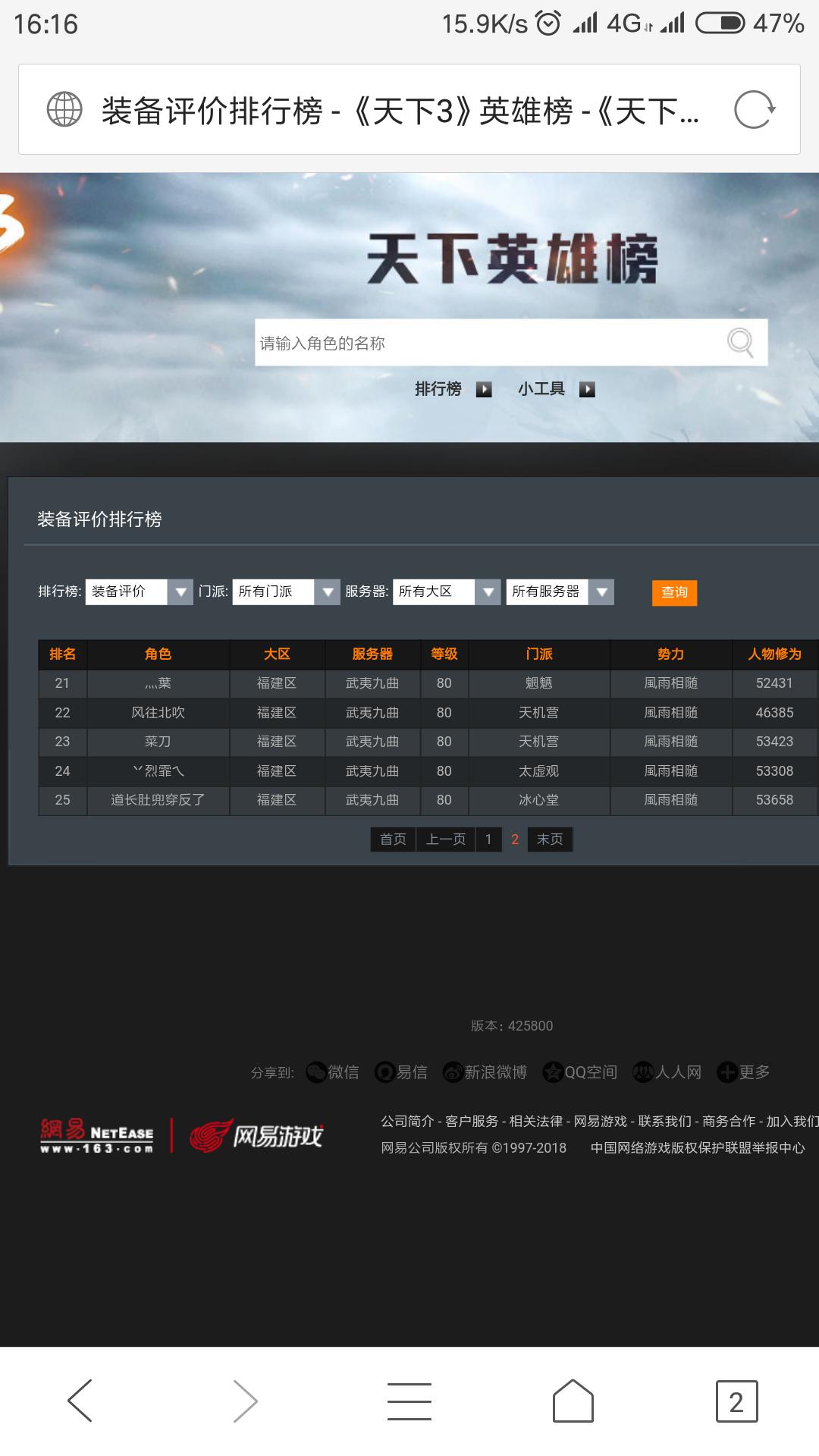Open the tabs counter showing 2
The width and height of the screenshot is (819, 1456).
click(736, 1401)
